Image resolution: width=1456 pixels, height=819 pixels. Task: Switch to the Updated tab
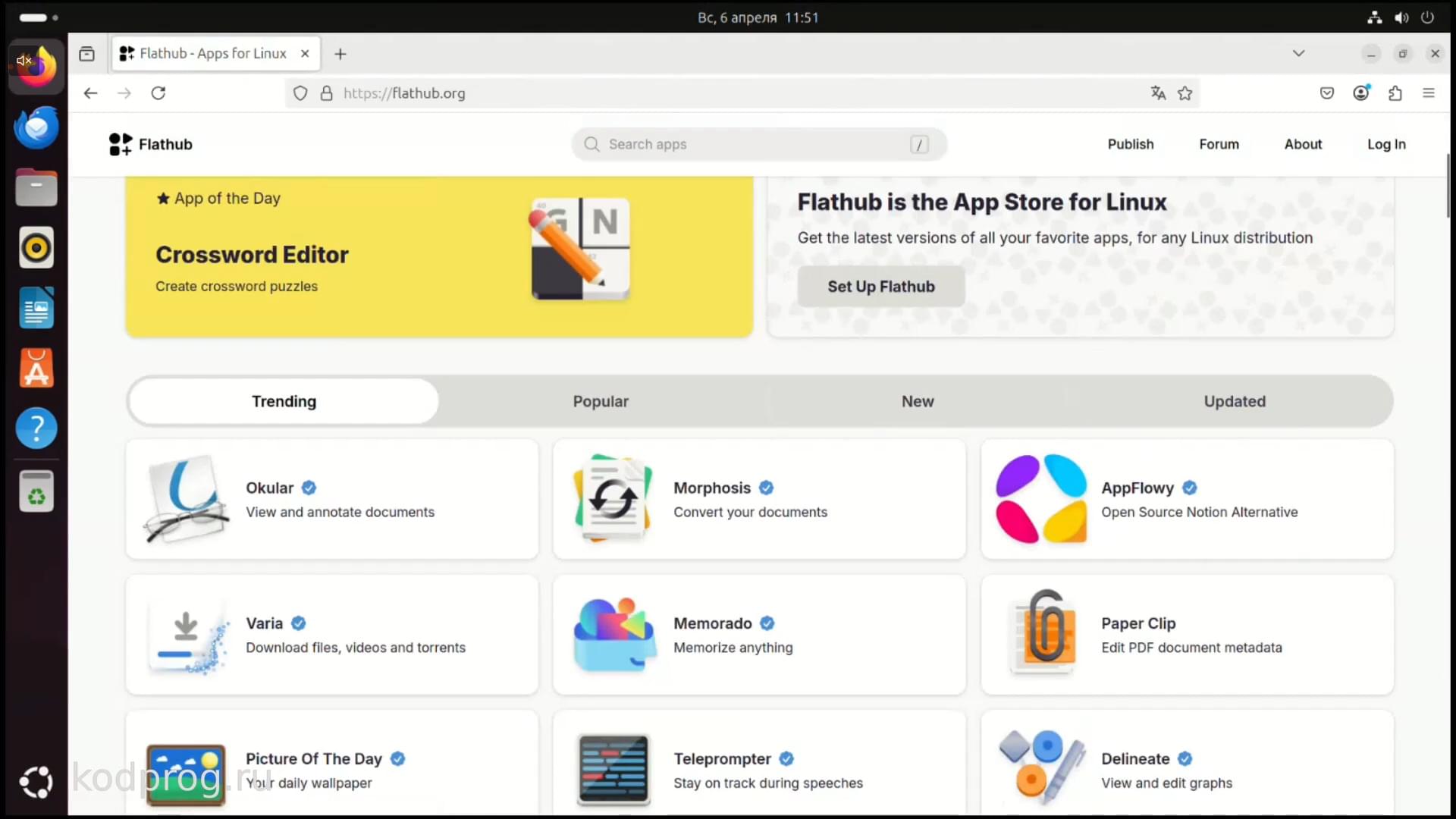pyautogui.click(x=1235, y=401)
